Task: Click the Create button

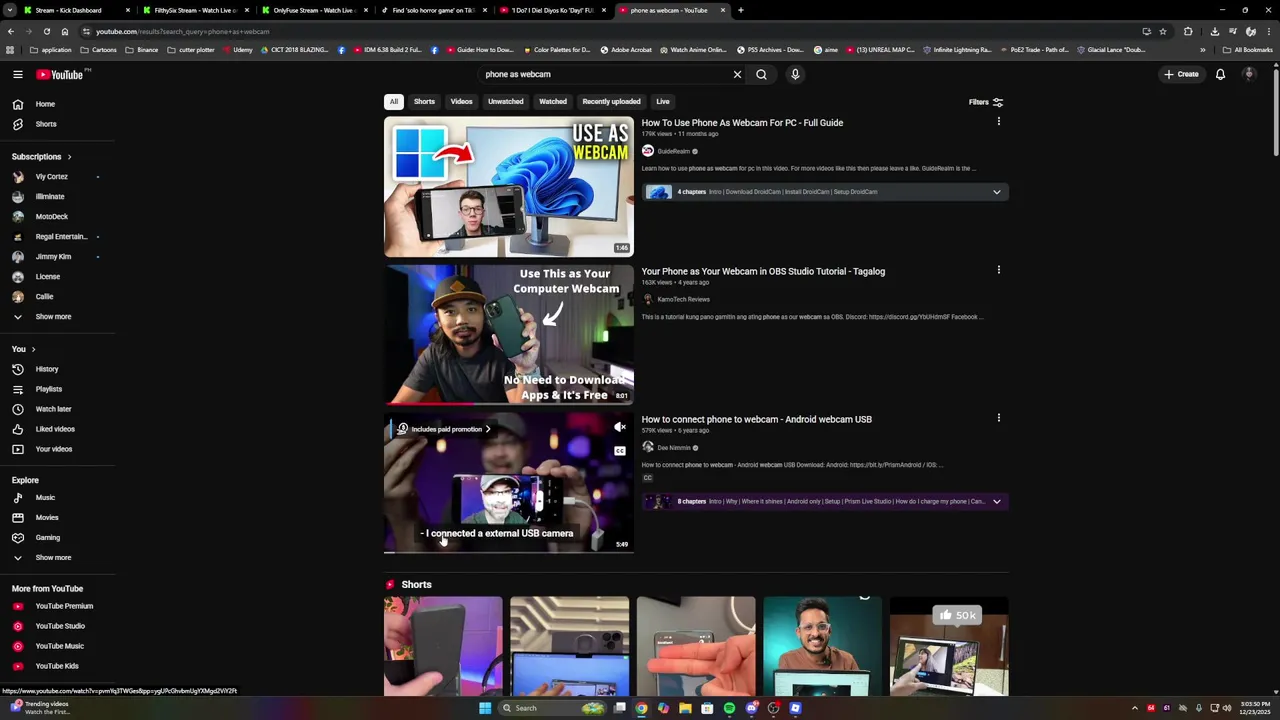Action: pyautogui.click(x=1181, y=74)
